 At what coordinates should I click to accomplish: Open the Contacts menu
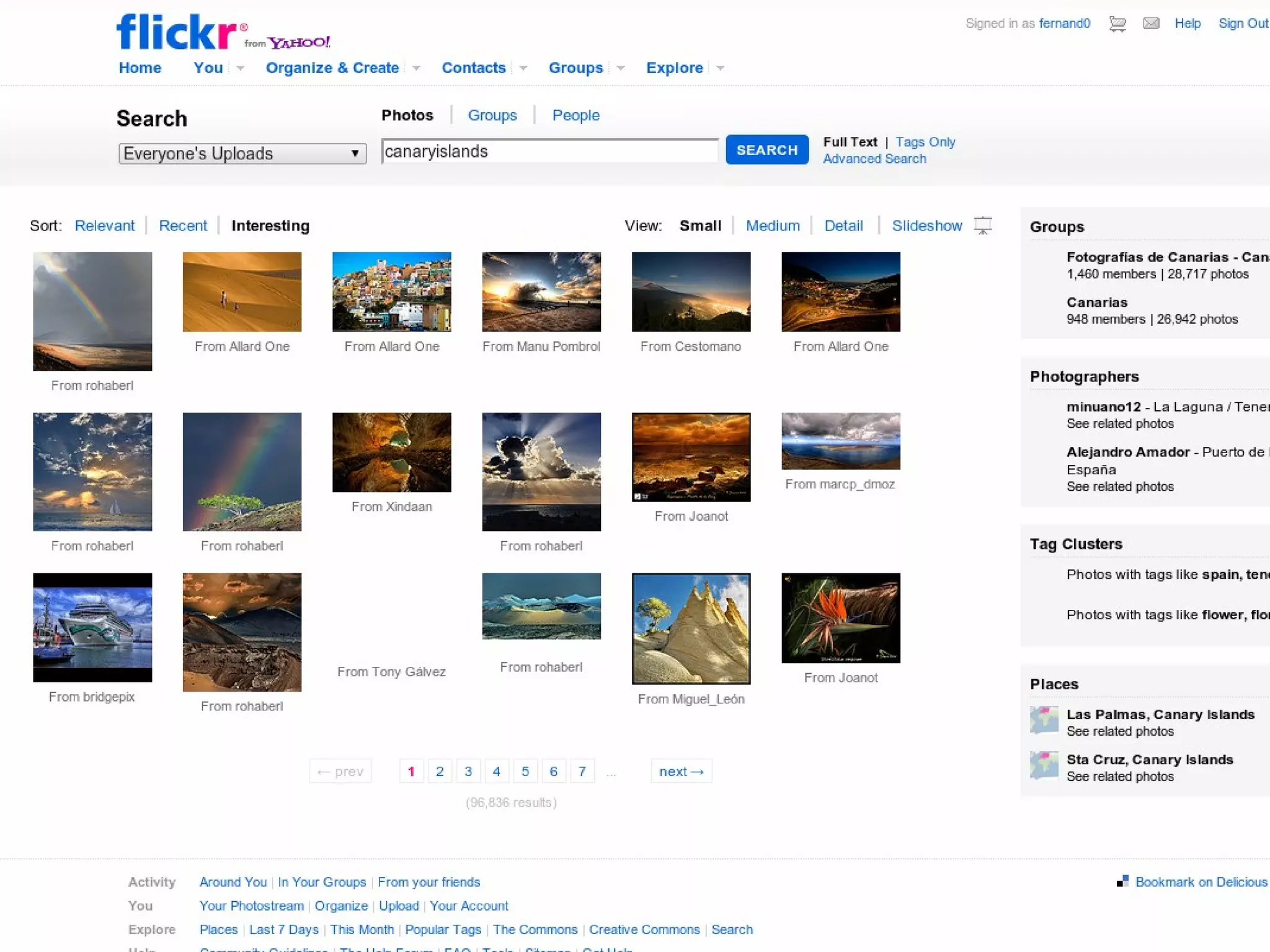[x=474, y=68]
